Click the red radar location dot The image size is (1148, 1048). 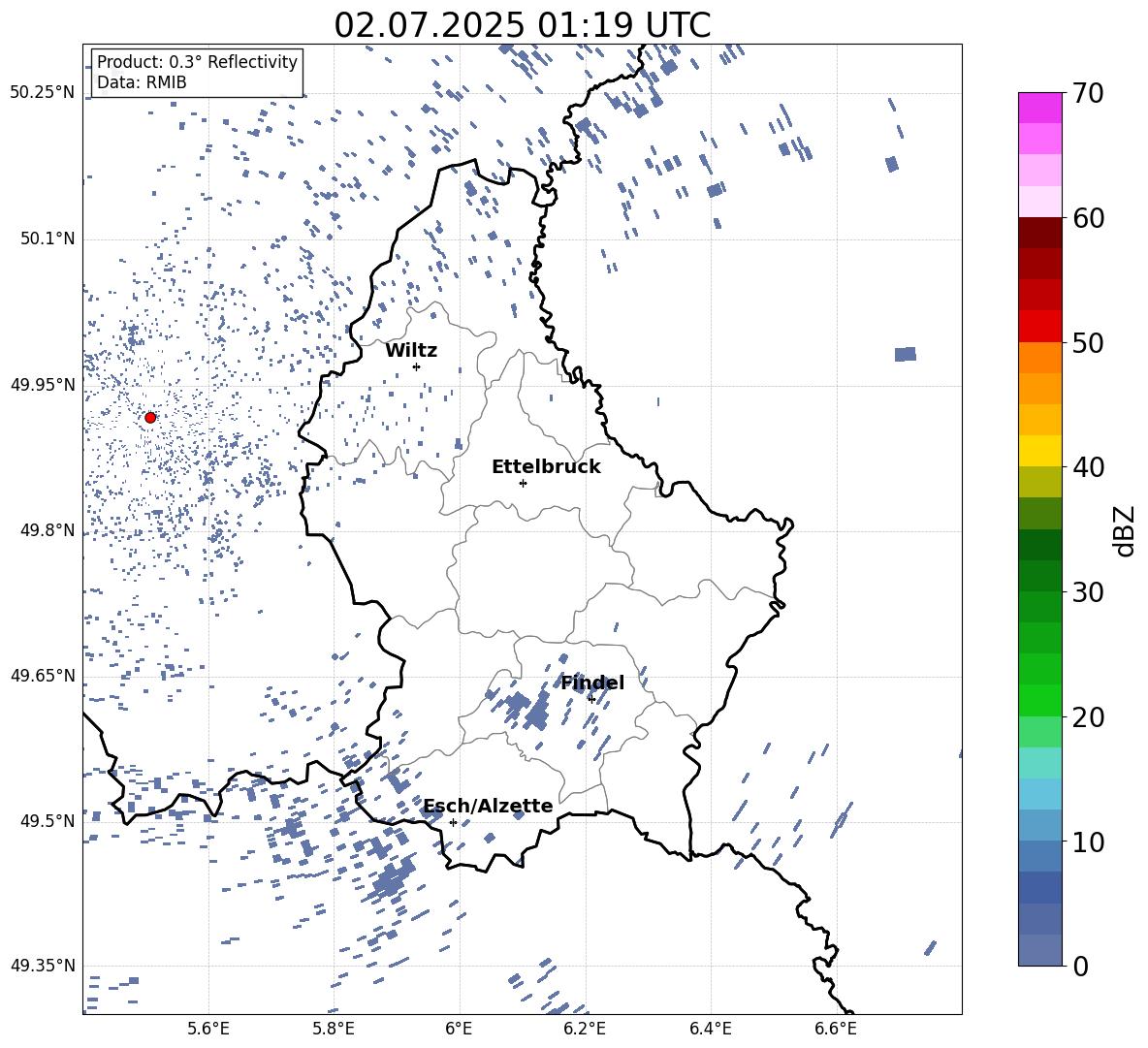150,418
